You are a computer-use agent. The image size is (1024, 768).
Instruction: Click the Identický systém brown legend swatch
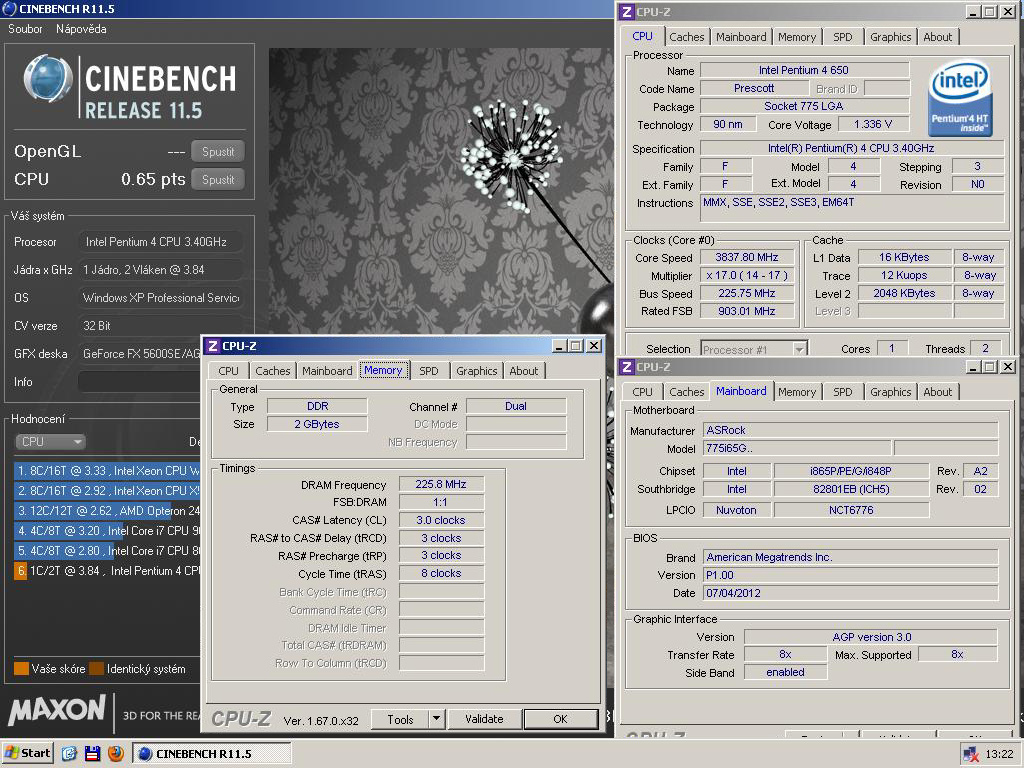[97, 669]
